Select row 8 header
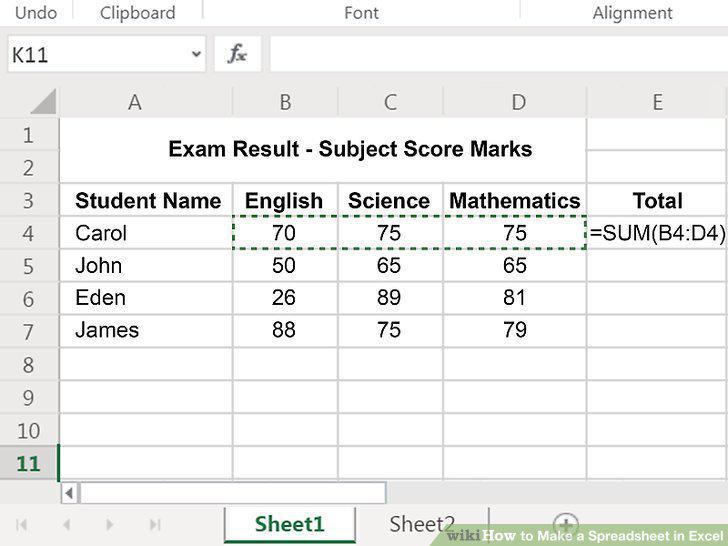Viewport: 728px width, 546px height. point(29,364)
